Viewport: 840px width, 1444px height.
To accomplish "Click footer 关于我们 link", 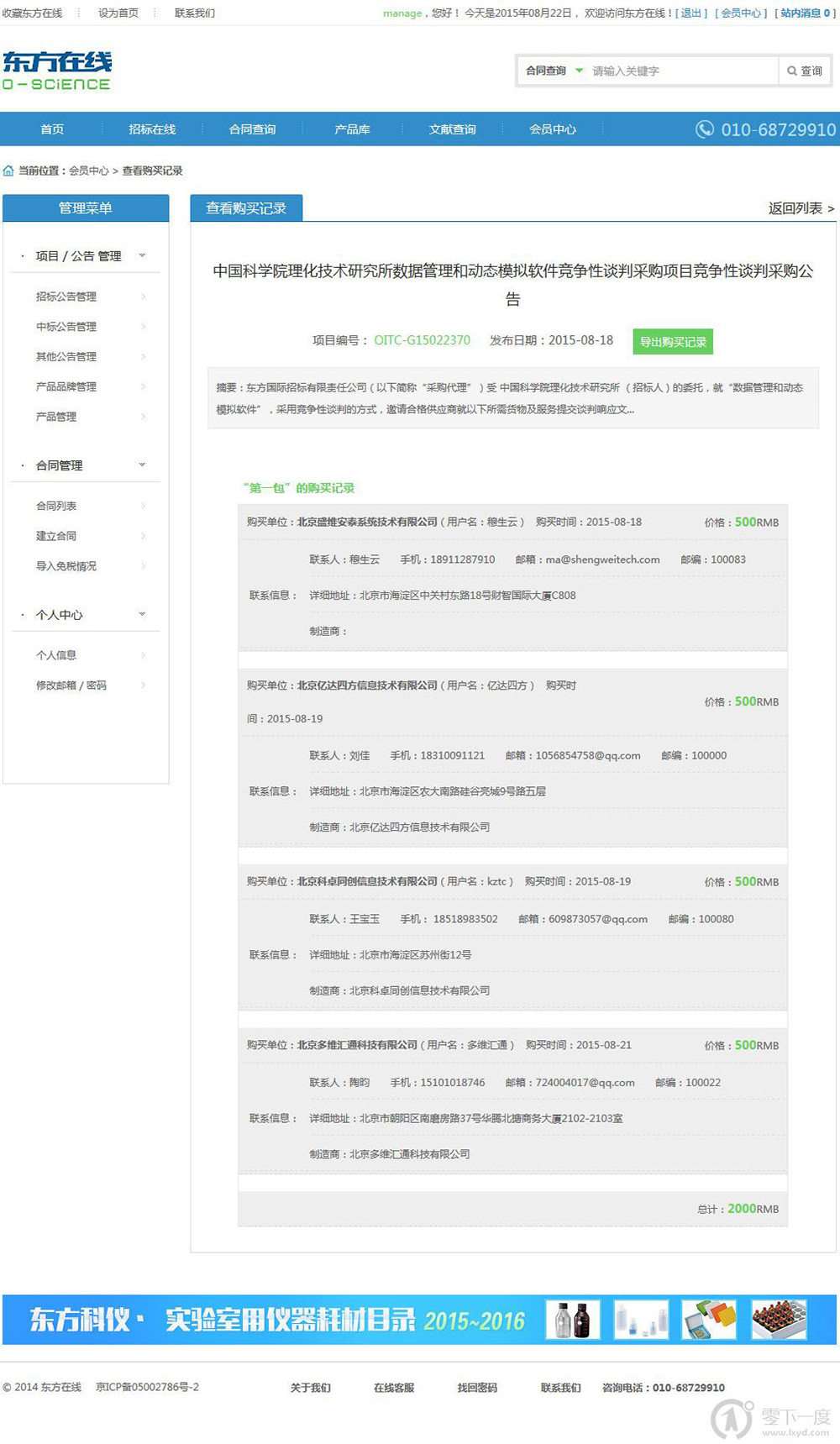I will 311,1388.
